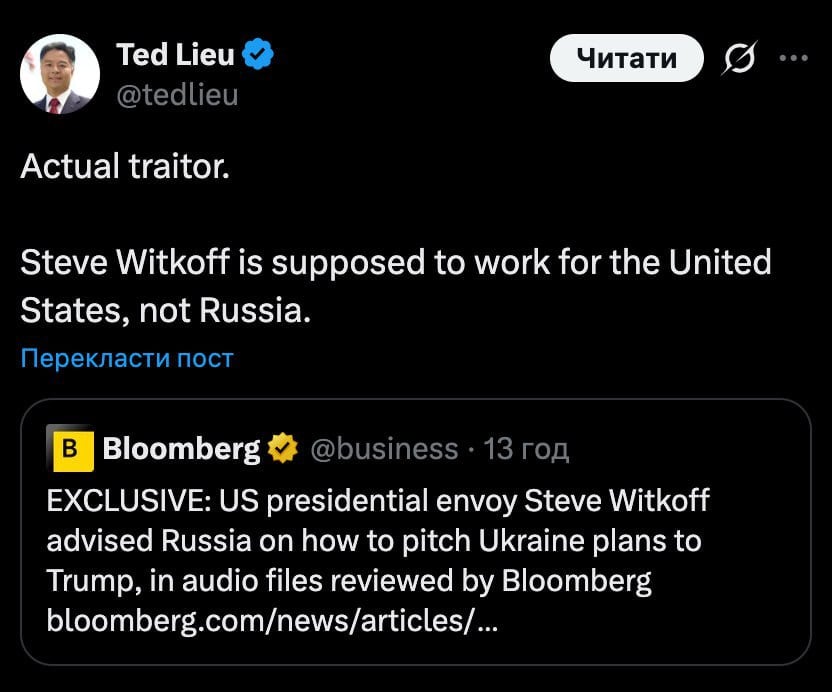Click Bloomberg's gold verified badge
This screenshot has height=692, width=832.
click(x=284, y=449)
